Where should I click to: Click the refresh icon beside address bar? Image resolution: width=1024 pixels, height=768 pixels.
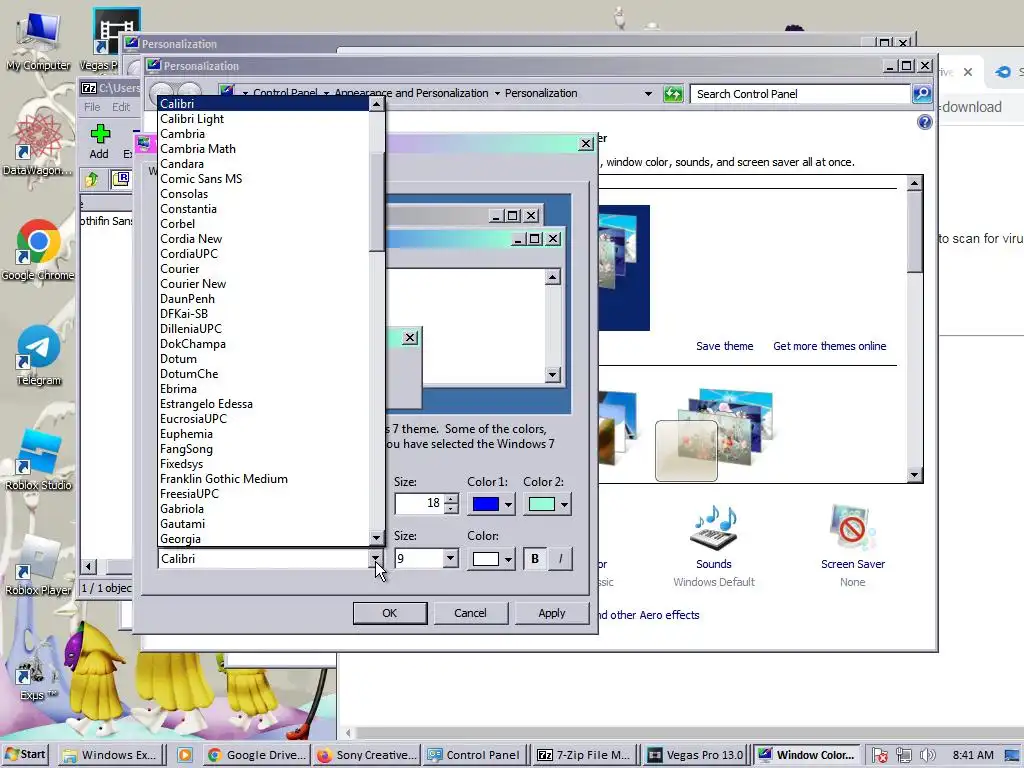673,94
